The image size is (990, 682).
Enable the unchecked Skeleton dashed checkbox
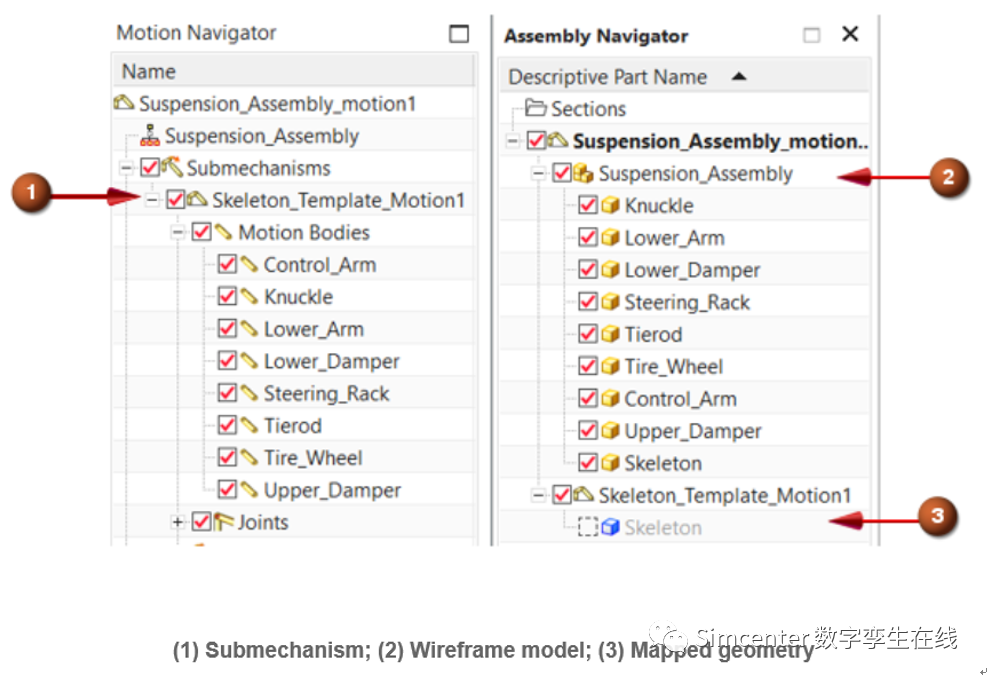(588, 528)
